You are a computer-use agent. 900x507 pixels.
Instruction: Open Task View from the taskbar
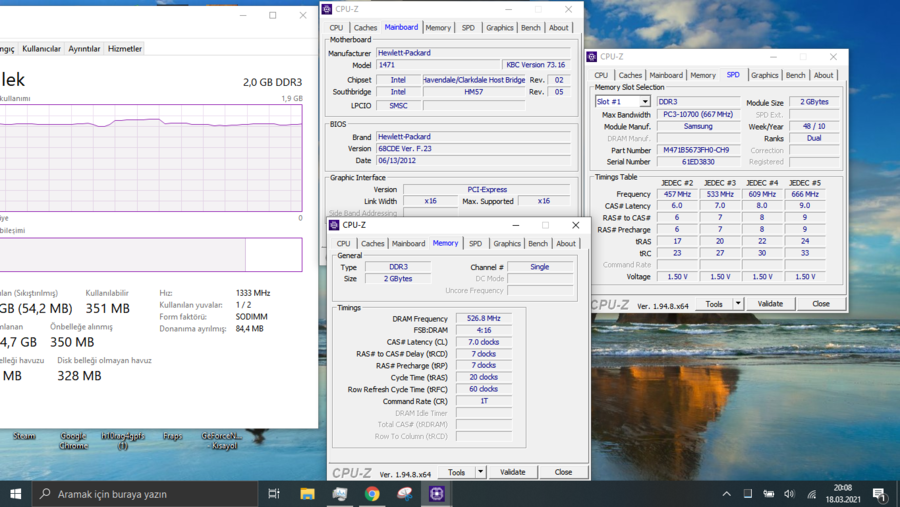(x=274, y=494)
